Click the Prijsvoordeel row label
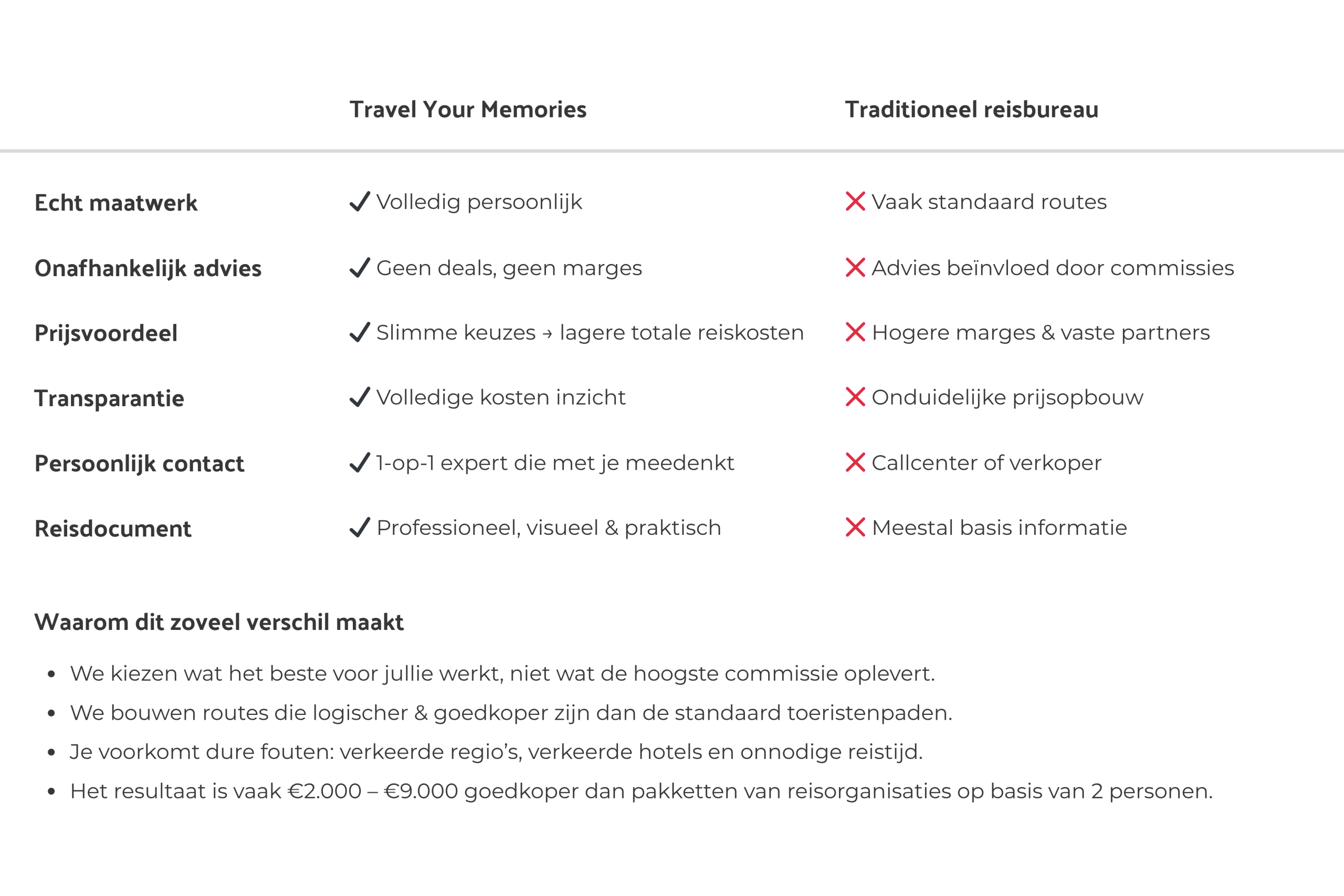The height and width of the screenshot is (896, 1344). coord(106,333)
